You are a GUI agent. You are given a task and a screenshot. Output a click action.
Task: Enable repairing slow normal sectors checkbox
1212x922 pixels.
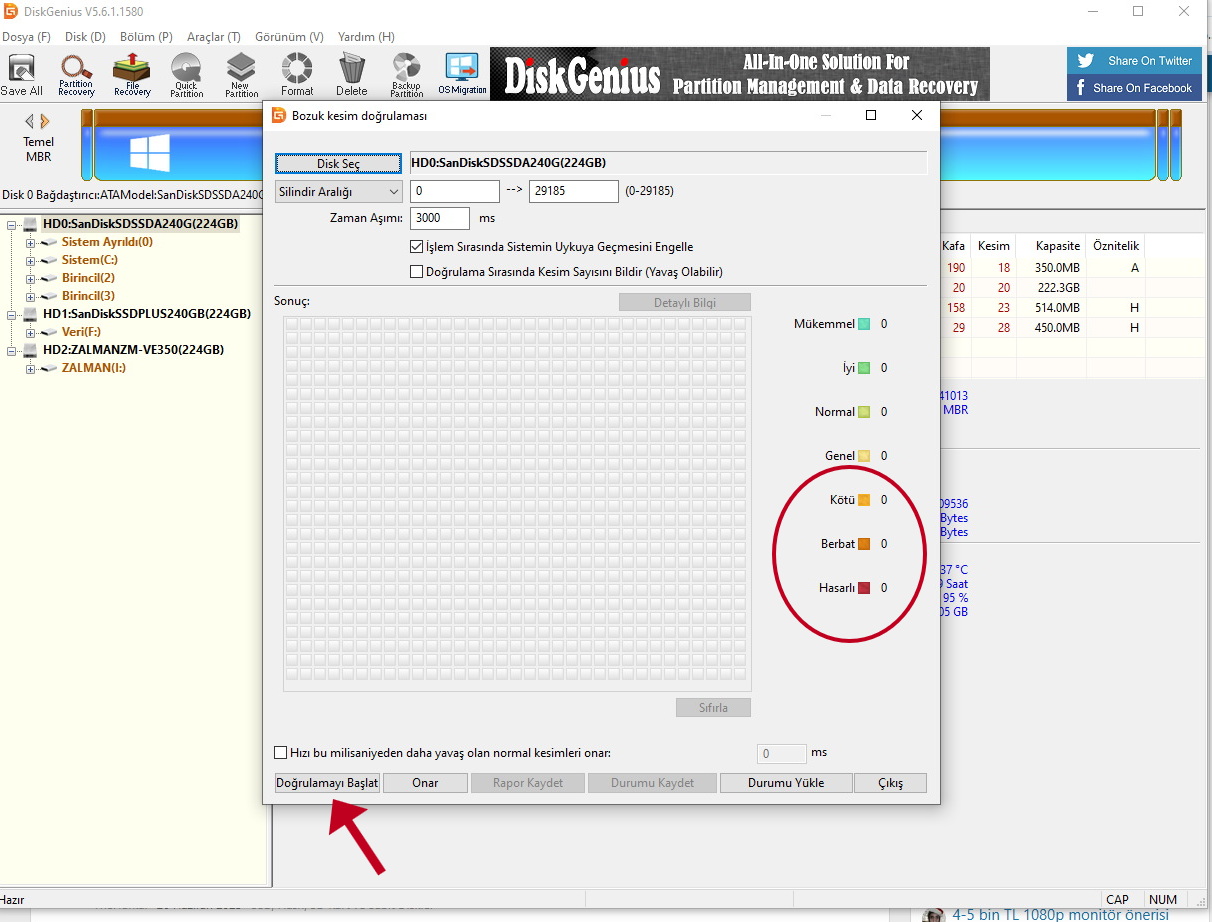tap(281, 753)
